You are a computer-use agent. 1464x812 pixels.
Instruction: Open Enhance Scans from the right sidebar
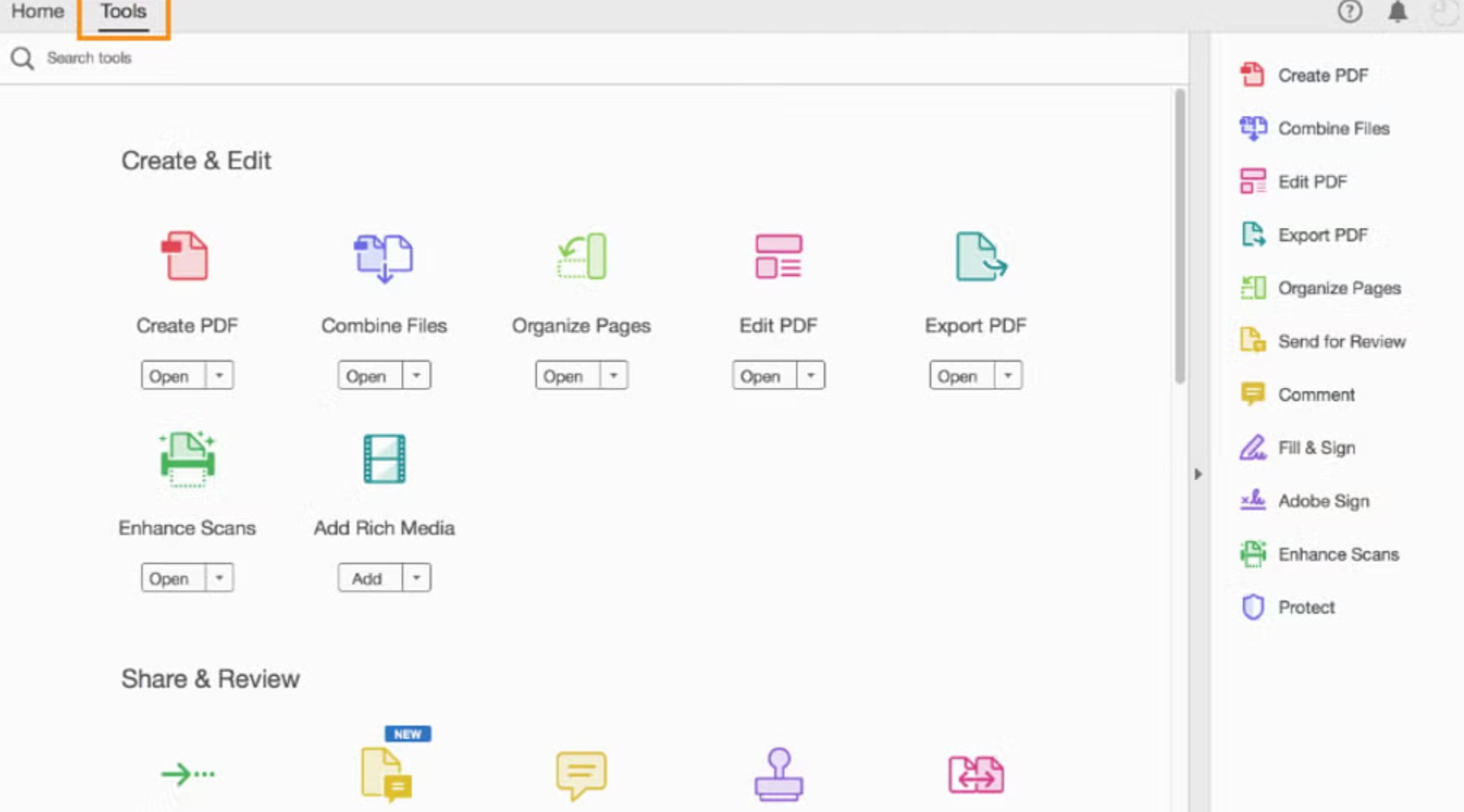[1320, 554]
